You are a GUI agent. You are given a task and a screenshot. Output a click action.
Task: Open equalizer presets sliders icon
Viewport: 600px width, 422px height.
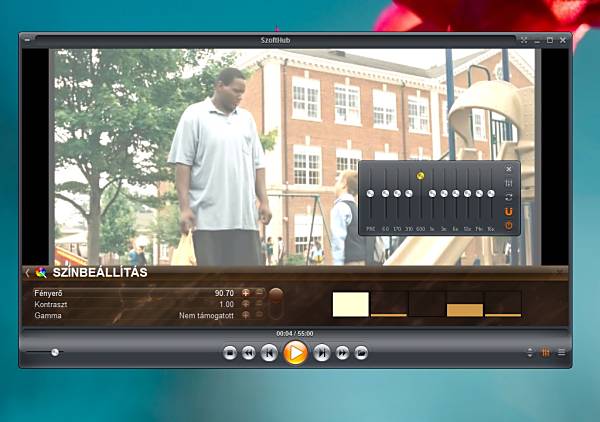[x=509, y=183]
